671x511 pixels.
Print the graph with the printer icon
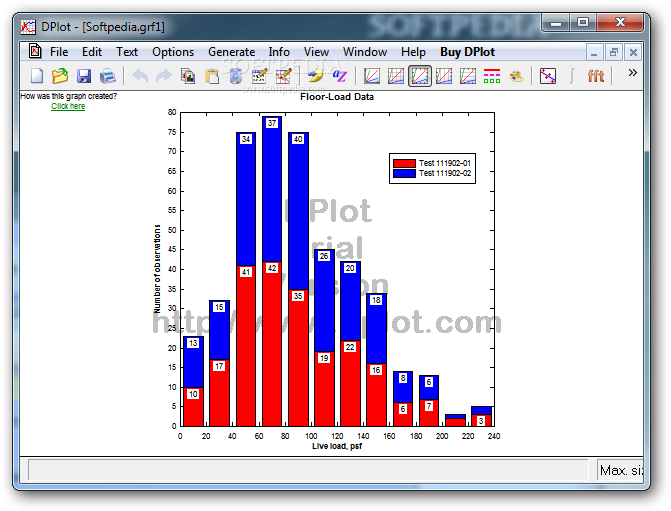[108, 76]
